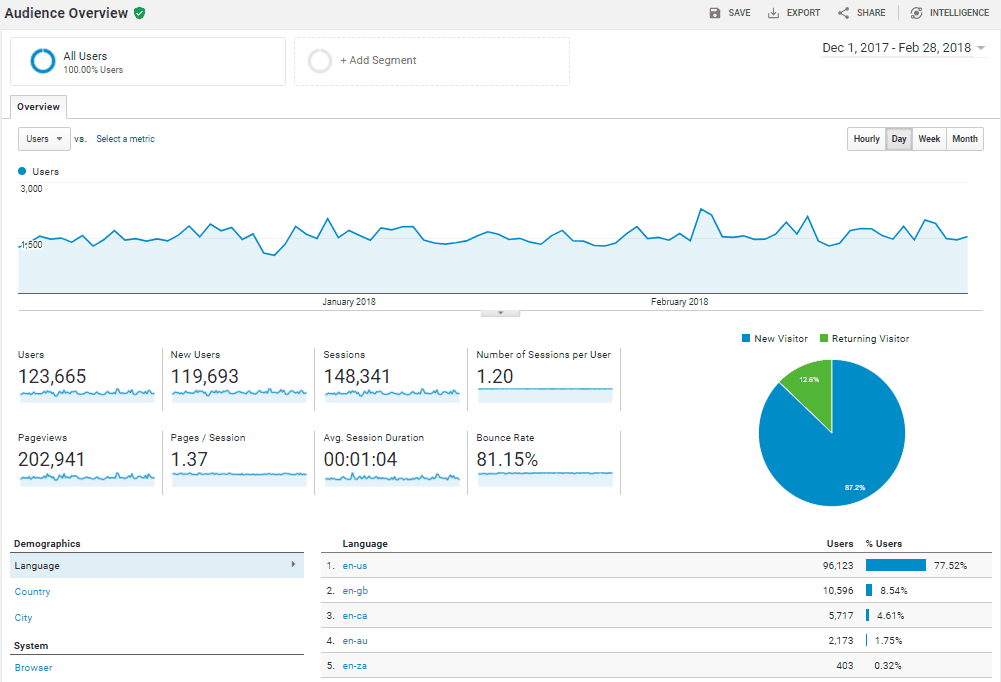Select the Overview tab
The image size is (1001, 682).
pyautogui.click(x=38, y=107)
